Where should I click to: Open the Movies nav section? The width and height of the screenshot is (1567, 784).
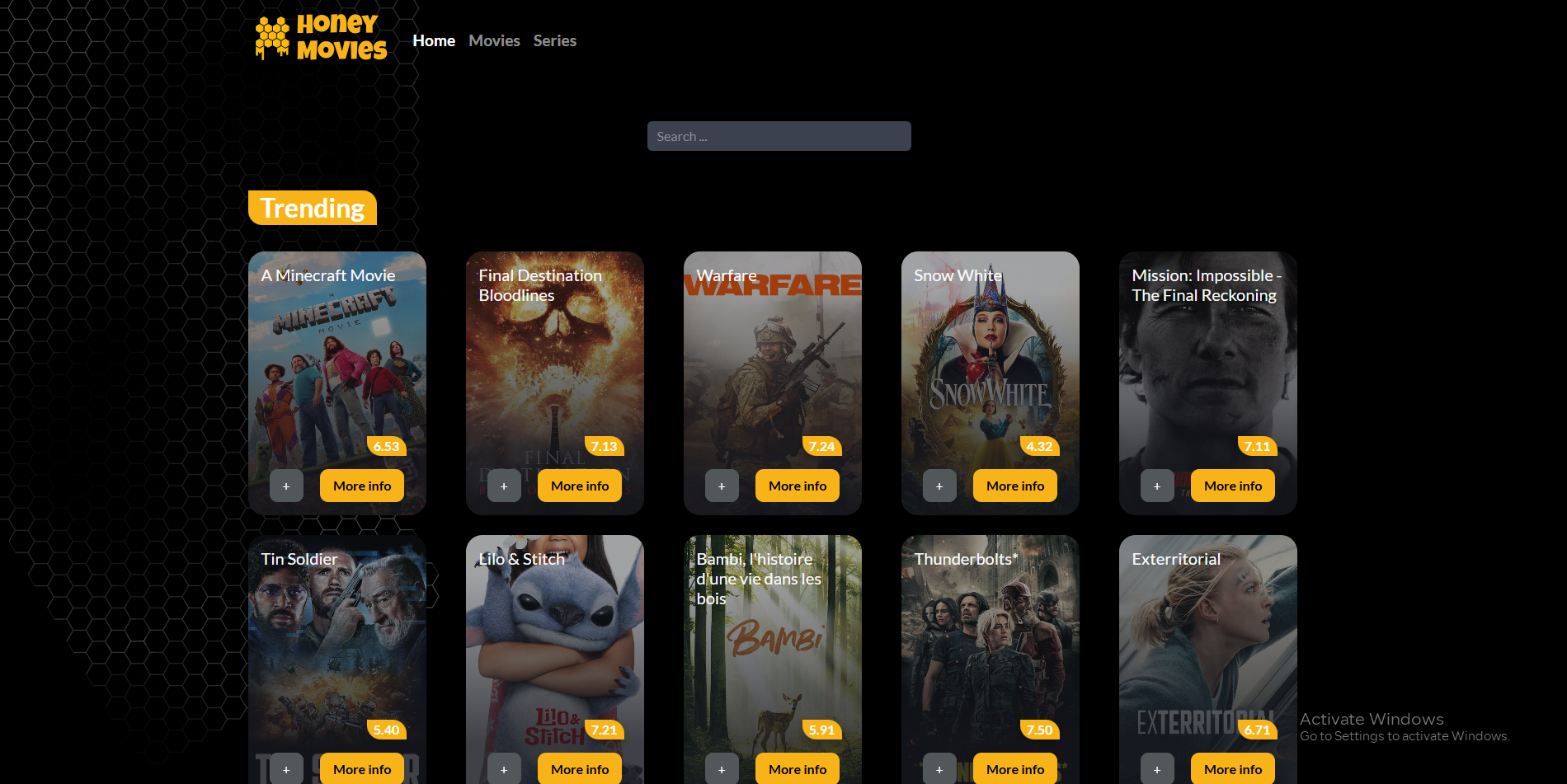tap(494, 40)
